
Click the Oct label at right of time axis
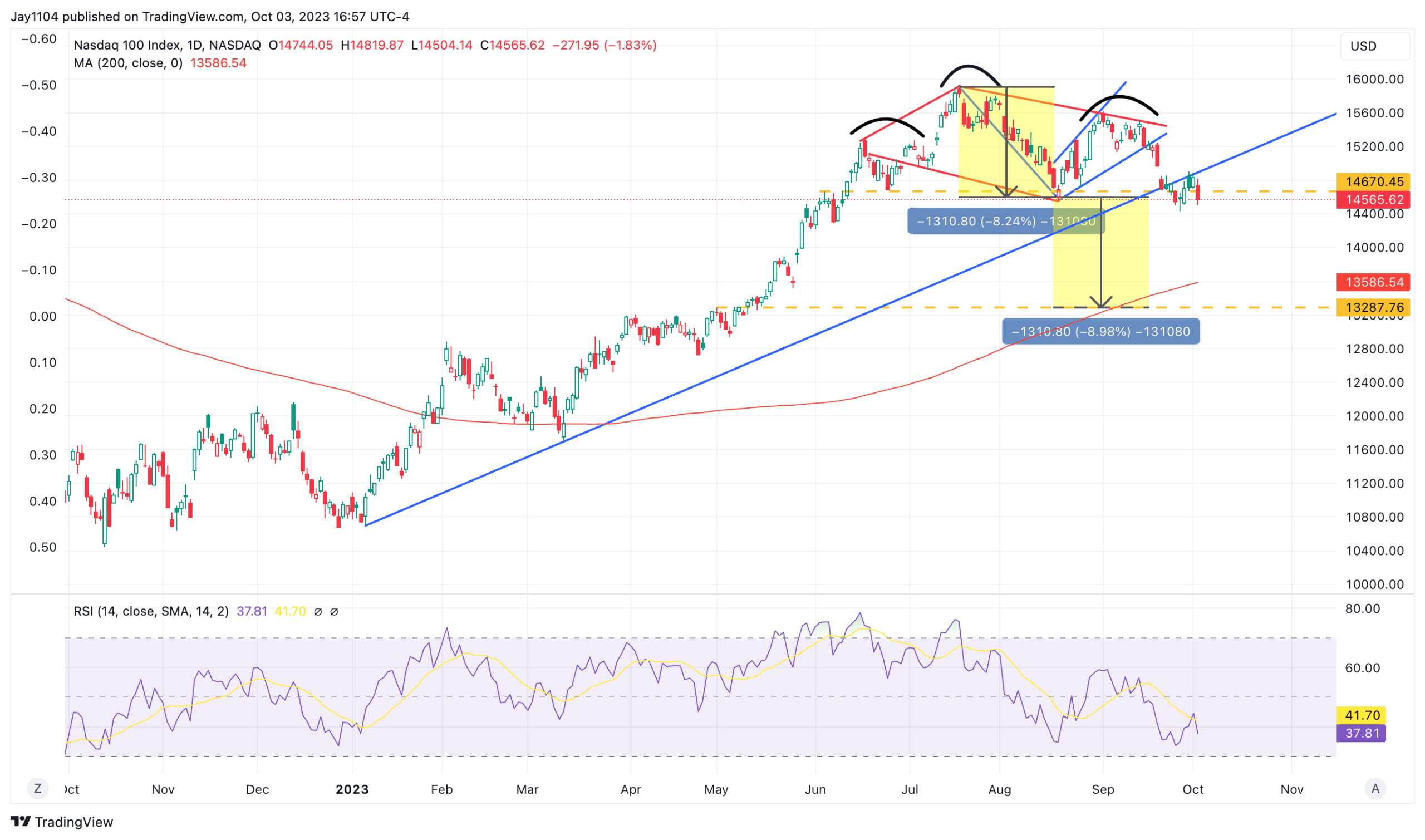1192,789
